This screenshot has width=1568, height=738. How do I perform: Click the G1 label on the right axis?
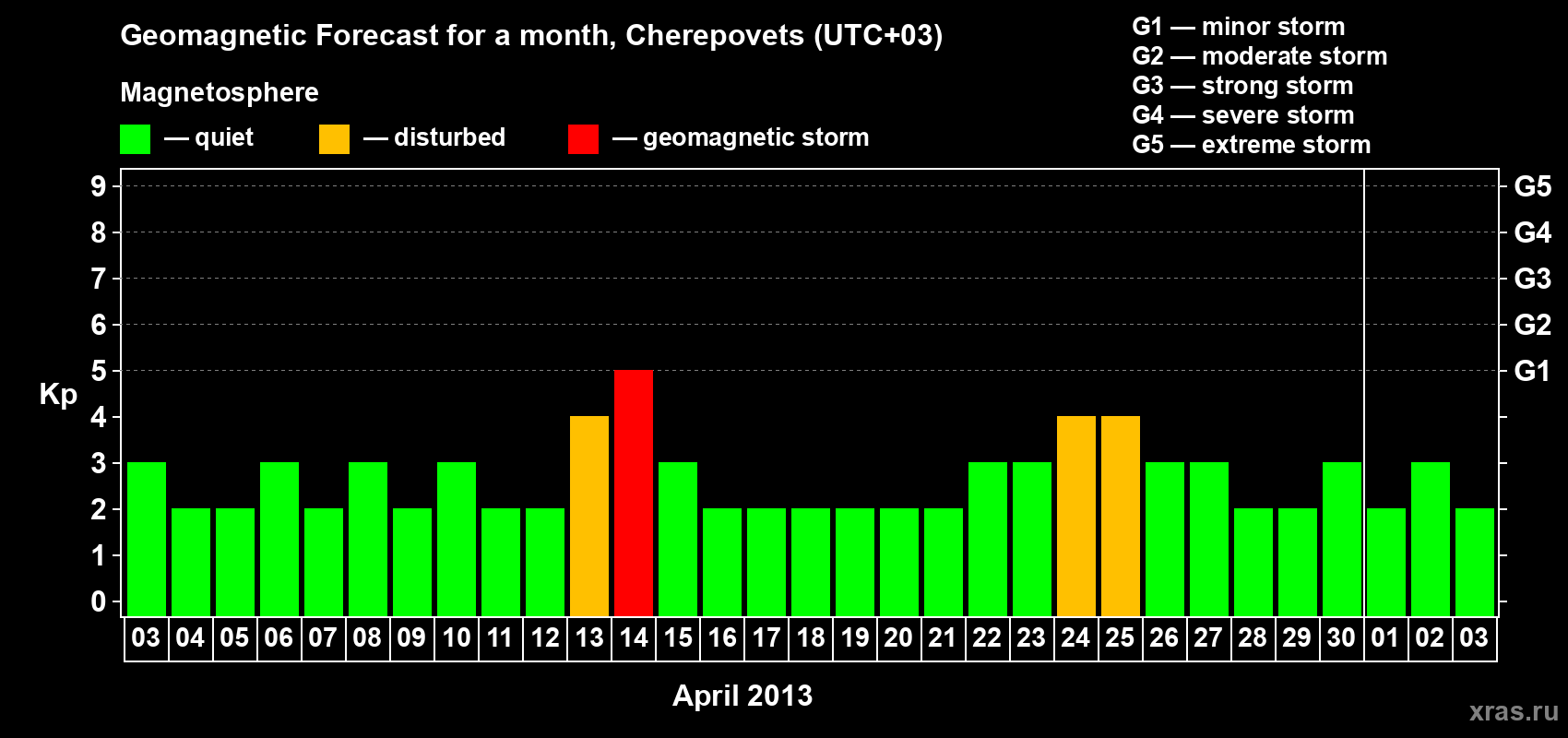coord(1533,371)
